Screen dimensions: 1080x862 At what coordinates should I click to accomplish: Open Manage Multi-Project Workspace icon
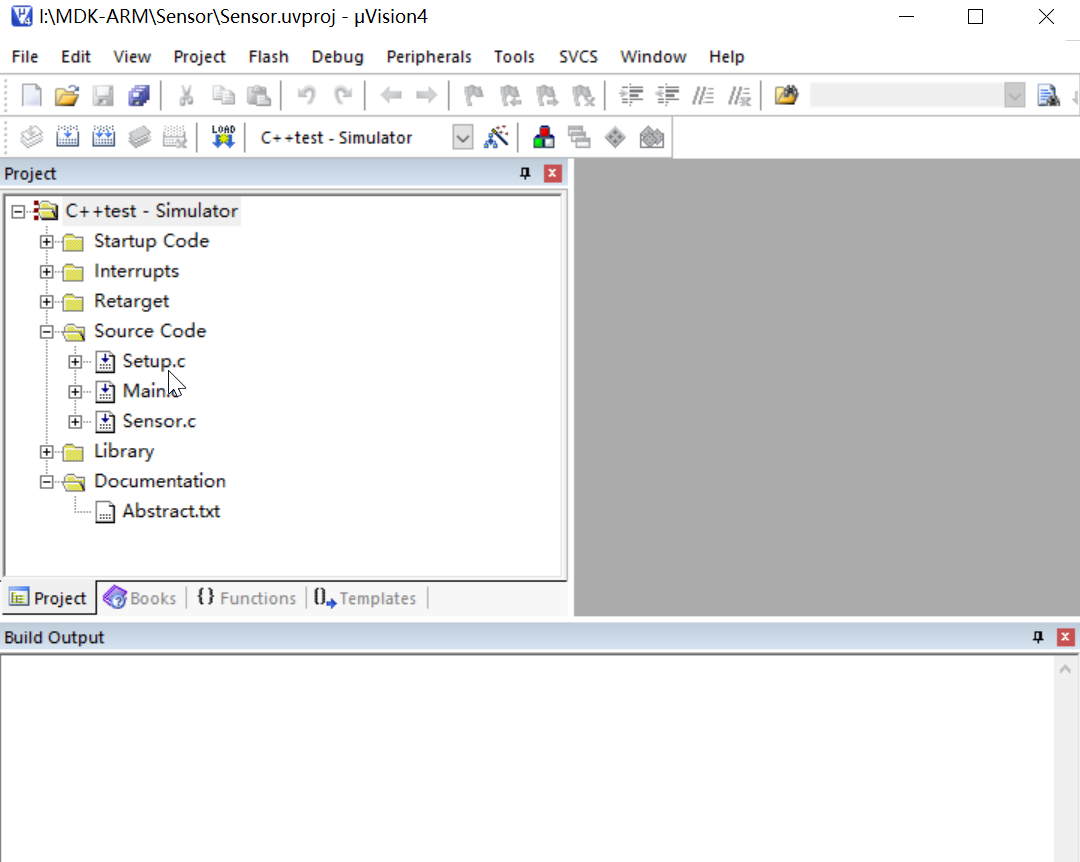[x=579, y=137]
